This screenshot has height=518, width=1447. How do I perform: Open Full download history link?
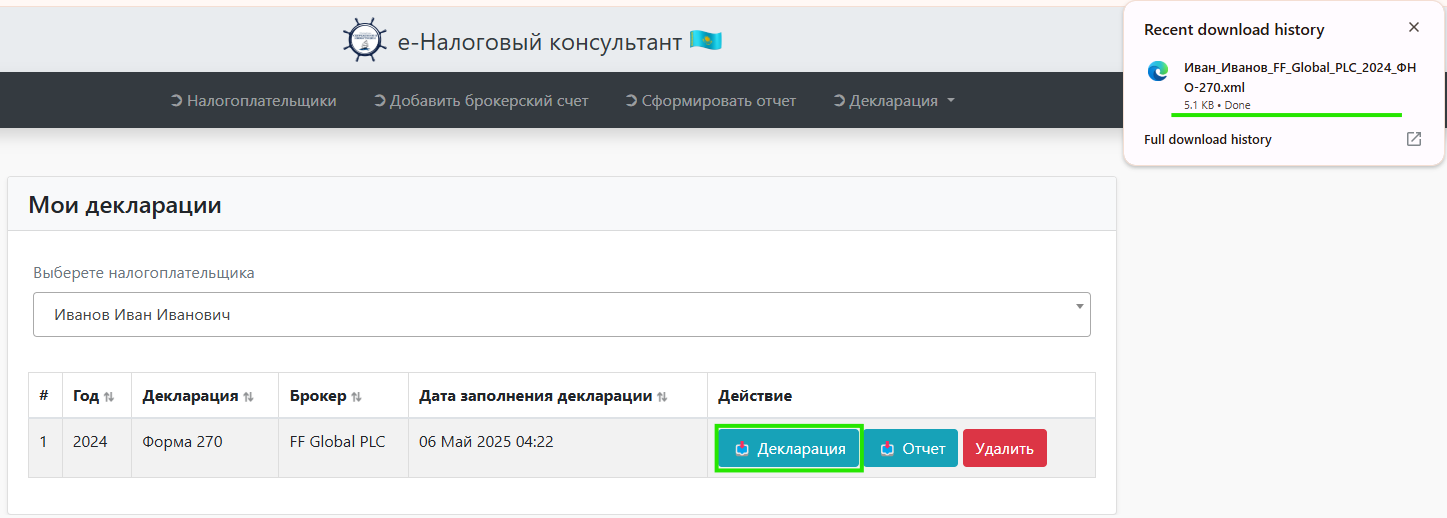[1208, 139]
